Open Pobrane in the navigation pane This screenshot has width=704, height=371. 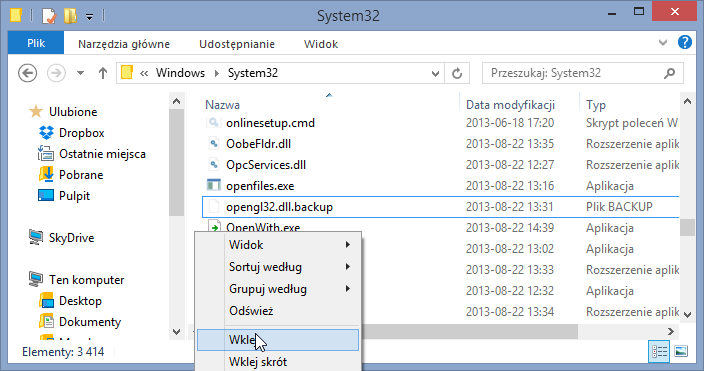[x=81, y=175]
